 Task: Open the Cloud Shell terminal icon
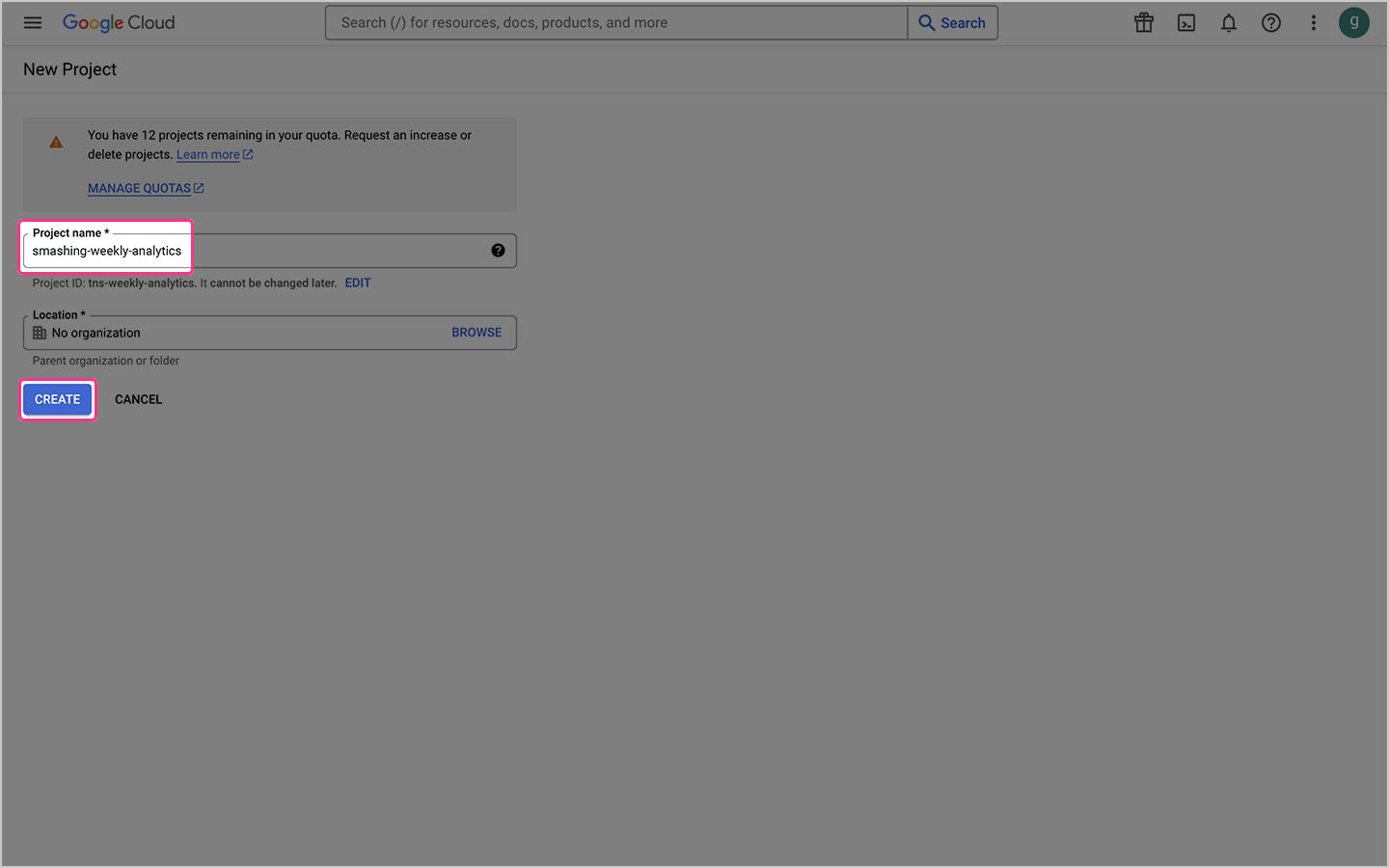(1186, 22)
